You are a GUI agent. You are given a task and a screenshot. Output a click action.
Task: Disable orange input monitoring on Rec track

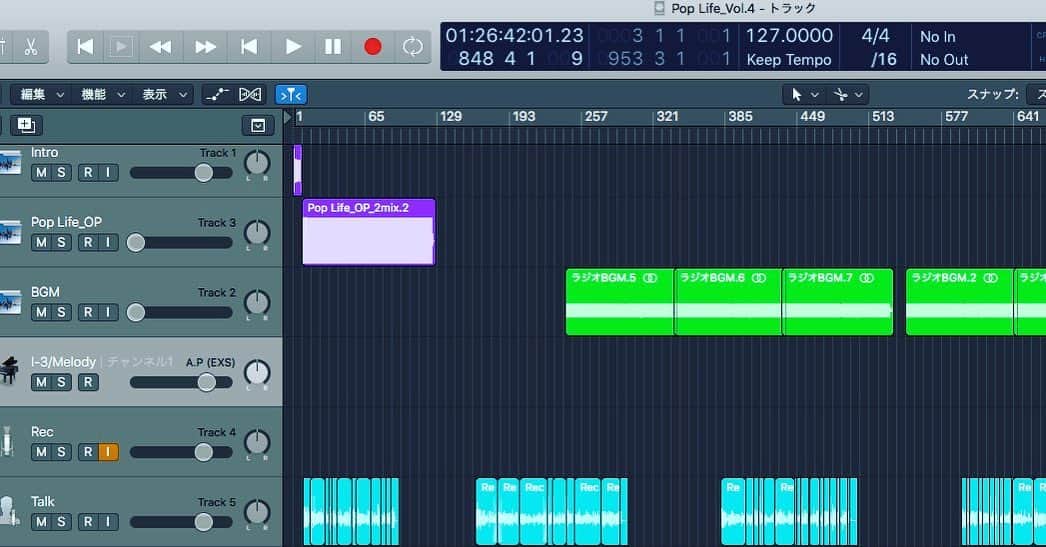pyautogui.click(x=108, y=452)
